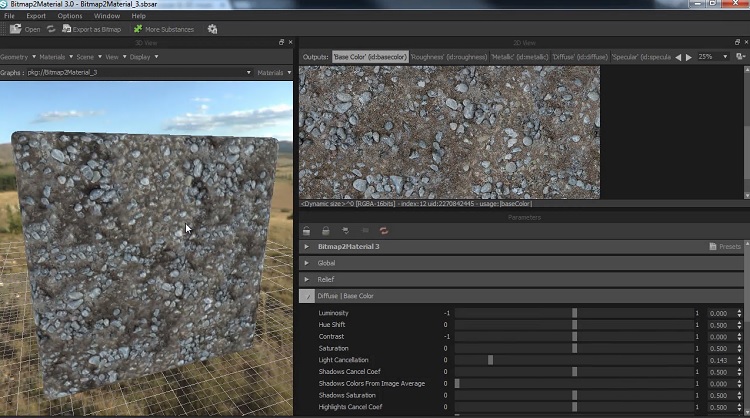The image size is (750, 418).
Task: Adjust the Saturation slider
Action: click(x=574, y=348)
